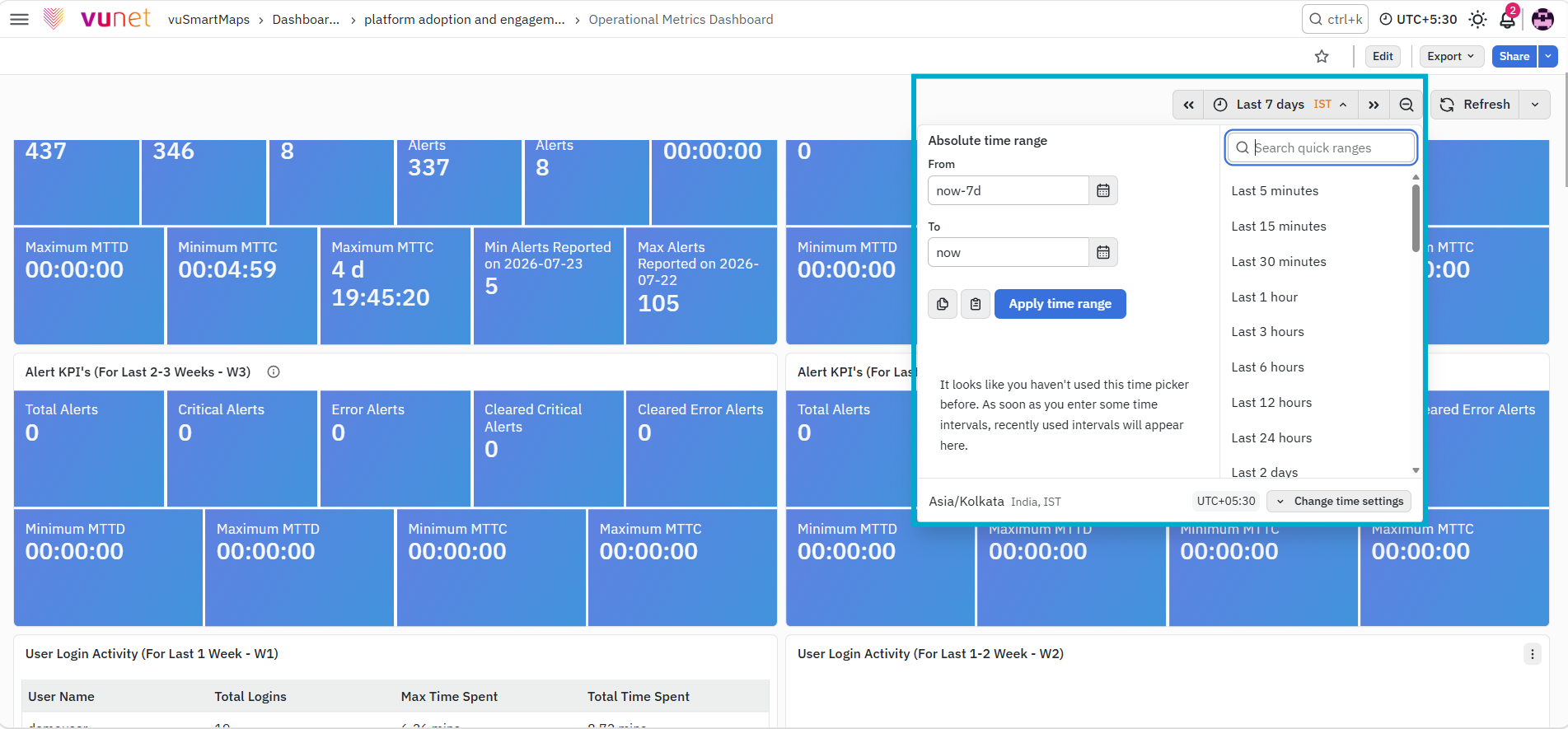Screen dimensions: 1568x729
Task: Move time range forwards
Action: (1374, 105)
